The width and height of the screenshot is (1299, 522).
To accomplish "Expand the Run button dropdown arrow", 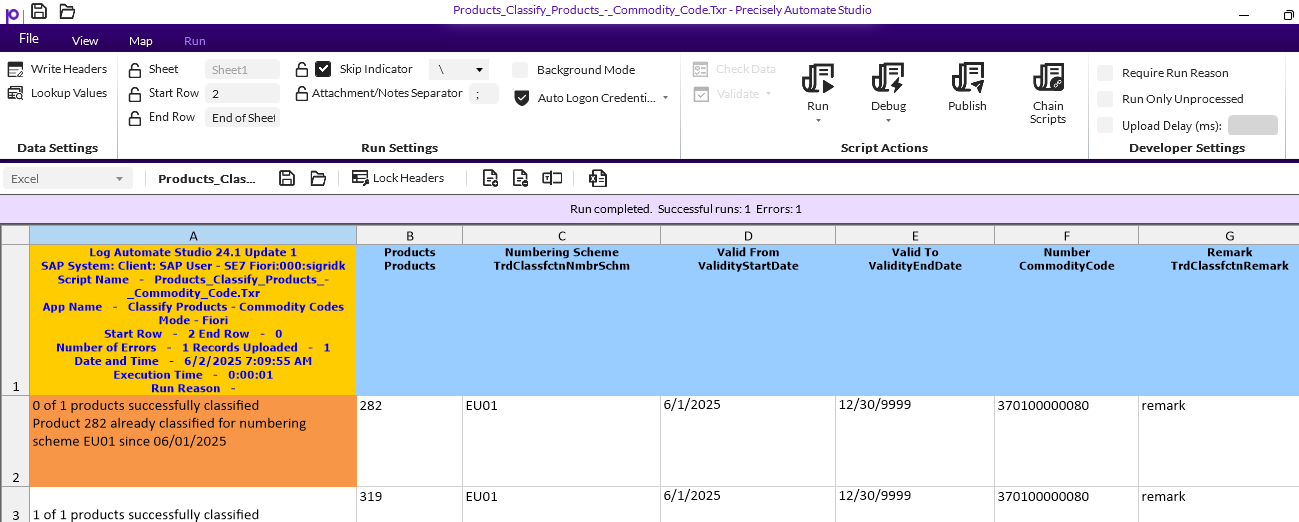I will pos(818,121).
